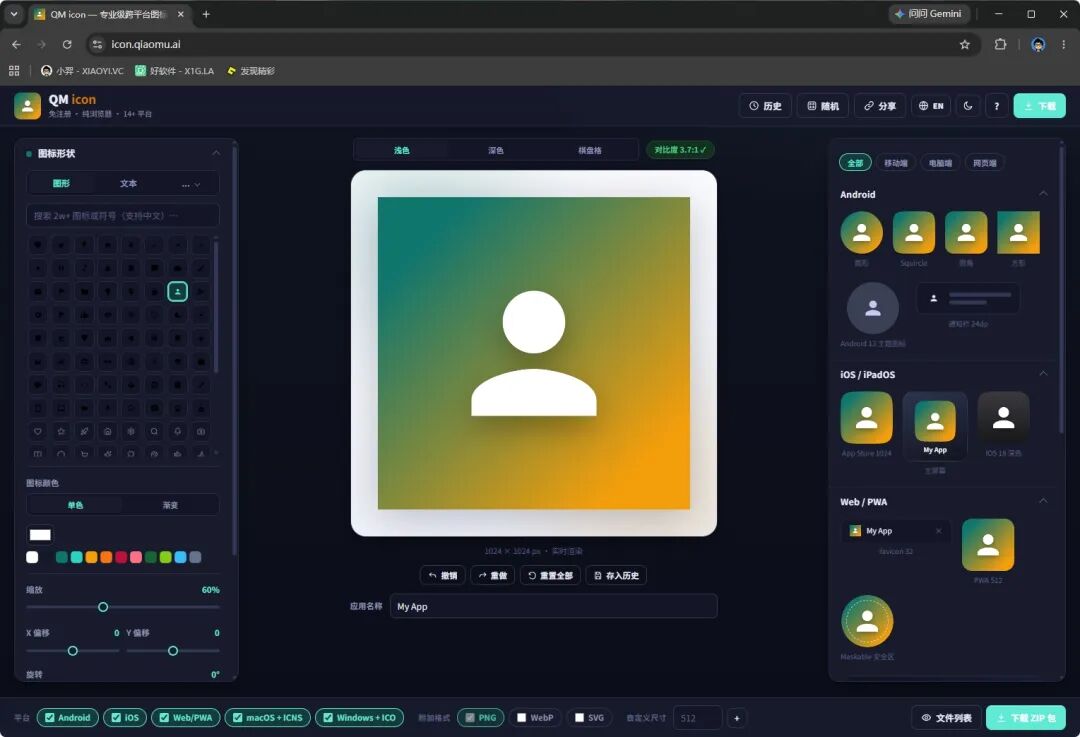Click the 下载 ZIP 包 button

(1026, 718)
